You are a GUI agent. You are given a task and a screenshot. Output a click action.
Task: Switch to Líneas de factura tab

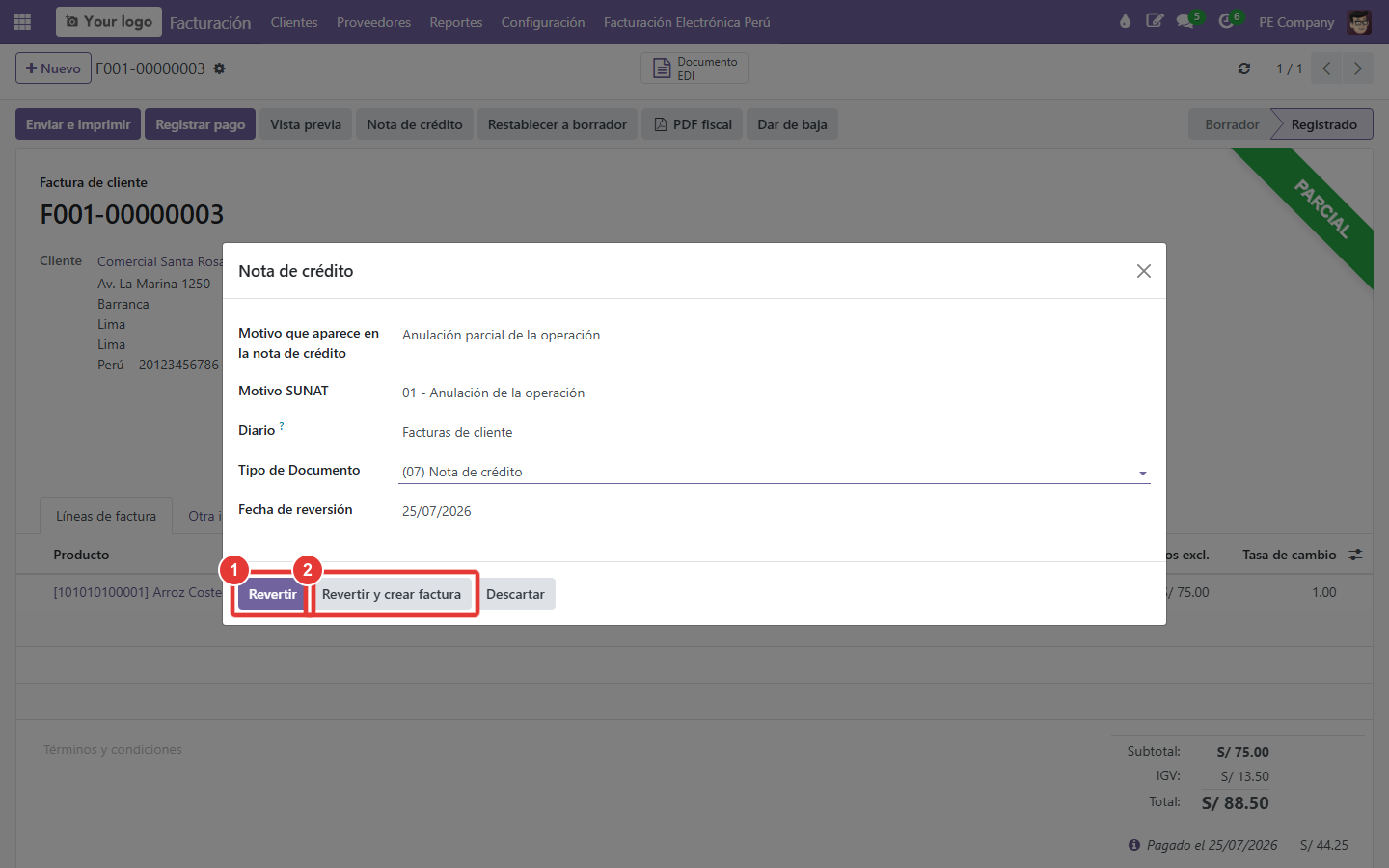coord(106,516)
